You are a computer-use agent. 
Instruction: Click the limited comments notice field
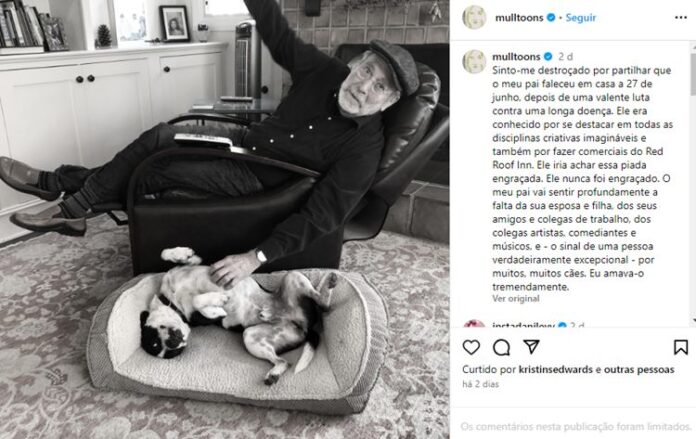pyautogui.click(x=575, y=427)
